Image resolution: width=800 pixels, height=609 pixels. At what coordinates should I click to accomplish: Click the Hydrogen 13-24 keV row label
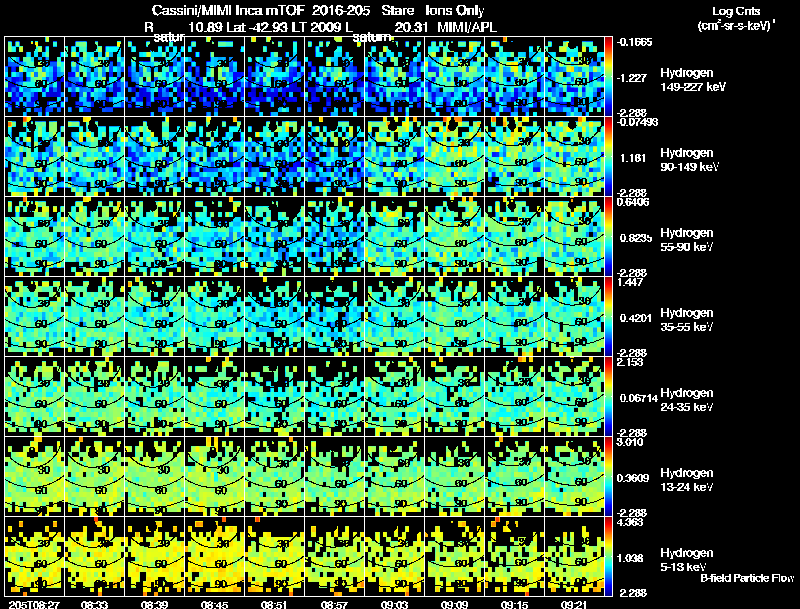tap(687, 480)
